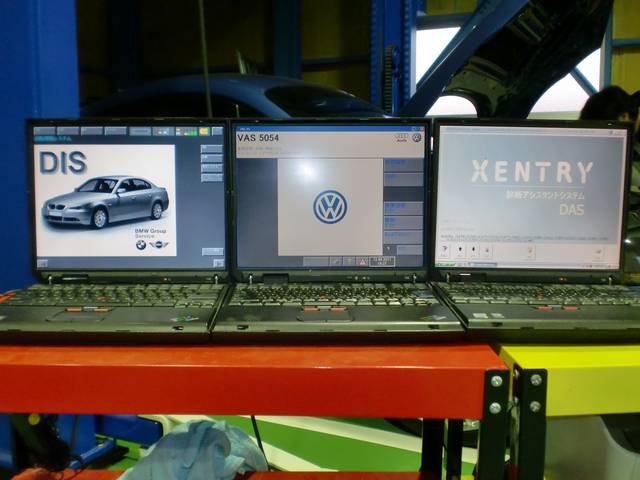Click the last grey button in DIS top toolbar
The image size is (640, 480).
click(x=218, y=131)
